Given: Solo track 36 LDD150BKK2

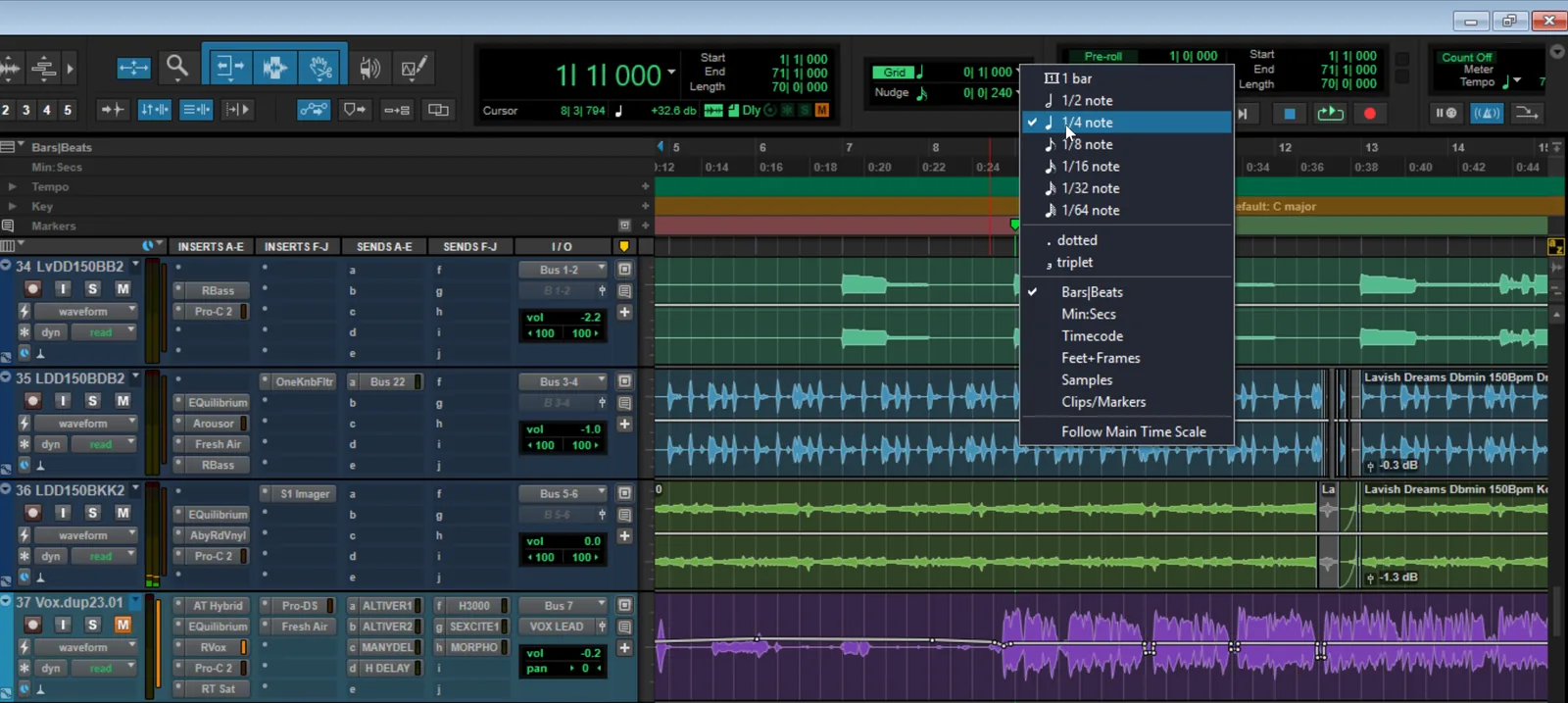Looking at the screenshot, I should click(x=92, y=513).
